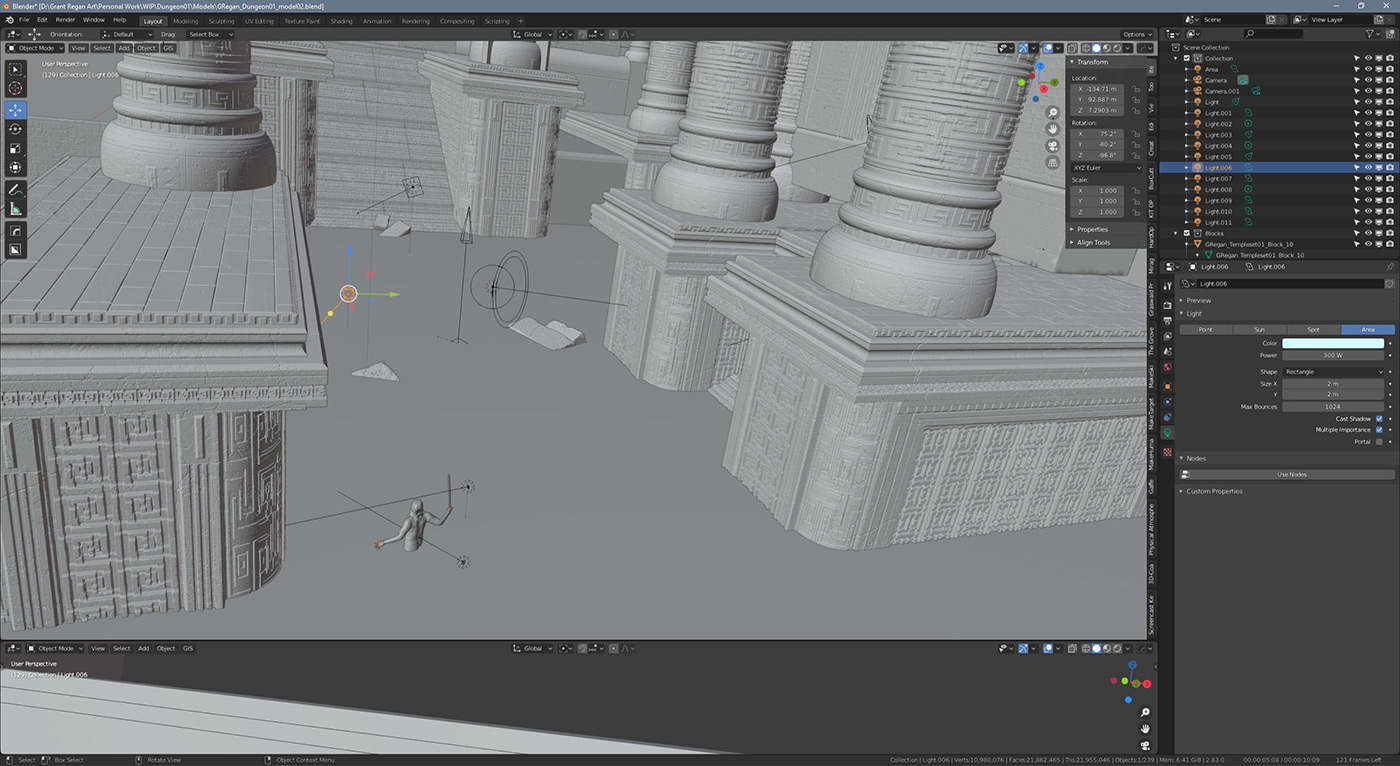Image resolution: width=1400 pixels, height=766 pixels.
Task: Select the Annotate pencil tool
Action: coord(15,189)
